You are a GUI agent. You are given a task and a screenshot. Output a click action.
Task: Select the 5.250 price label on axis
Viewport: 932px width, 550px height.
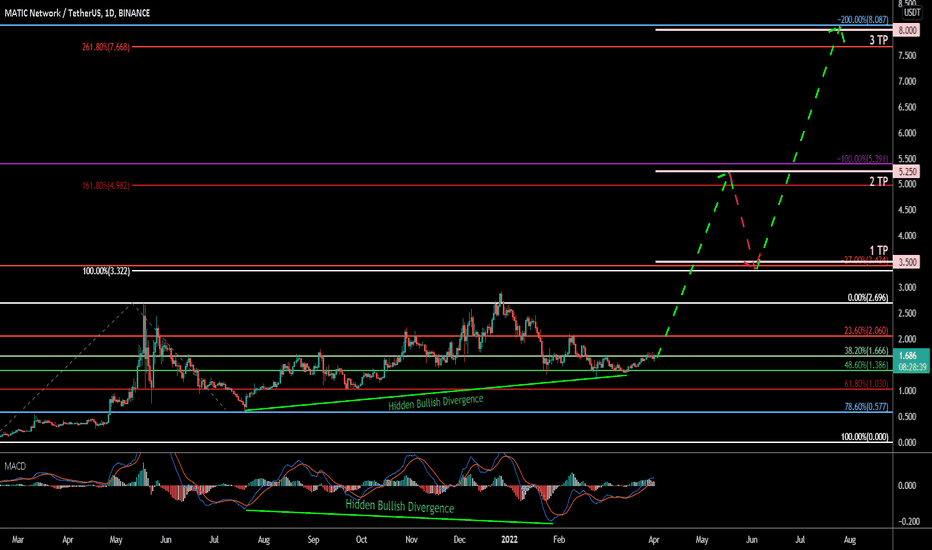coord(907,172)
